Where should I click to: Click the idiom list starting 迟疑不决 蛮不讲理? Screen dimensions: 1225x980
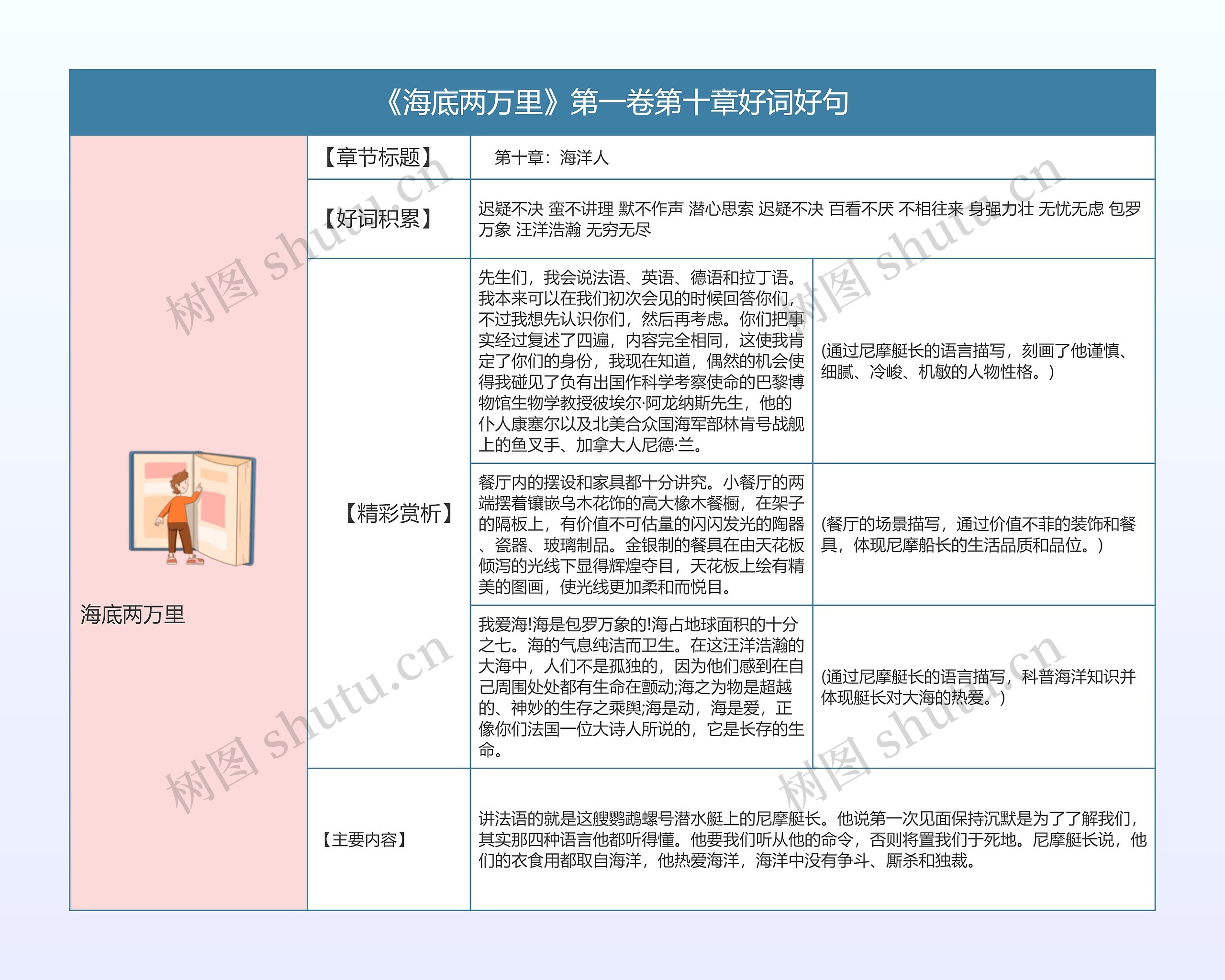[810, 219]
